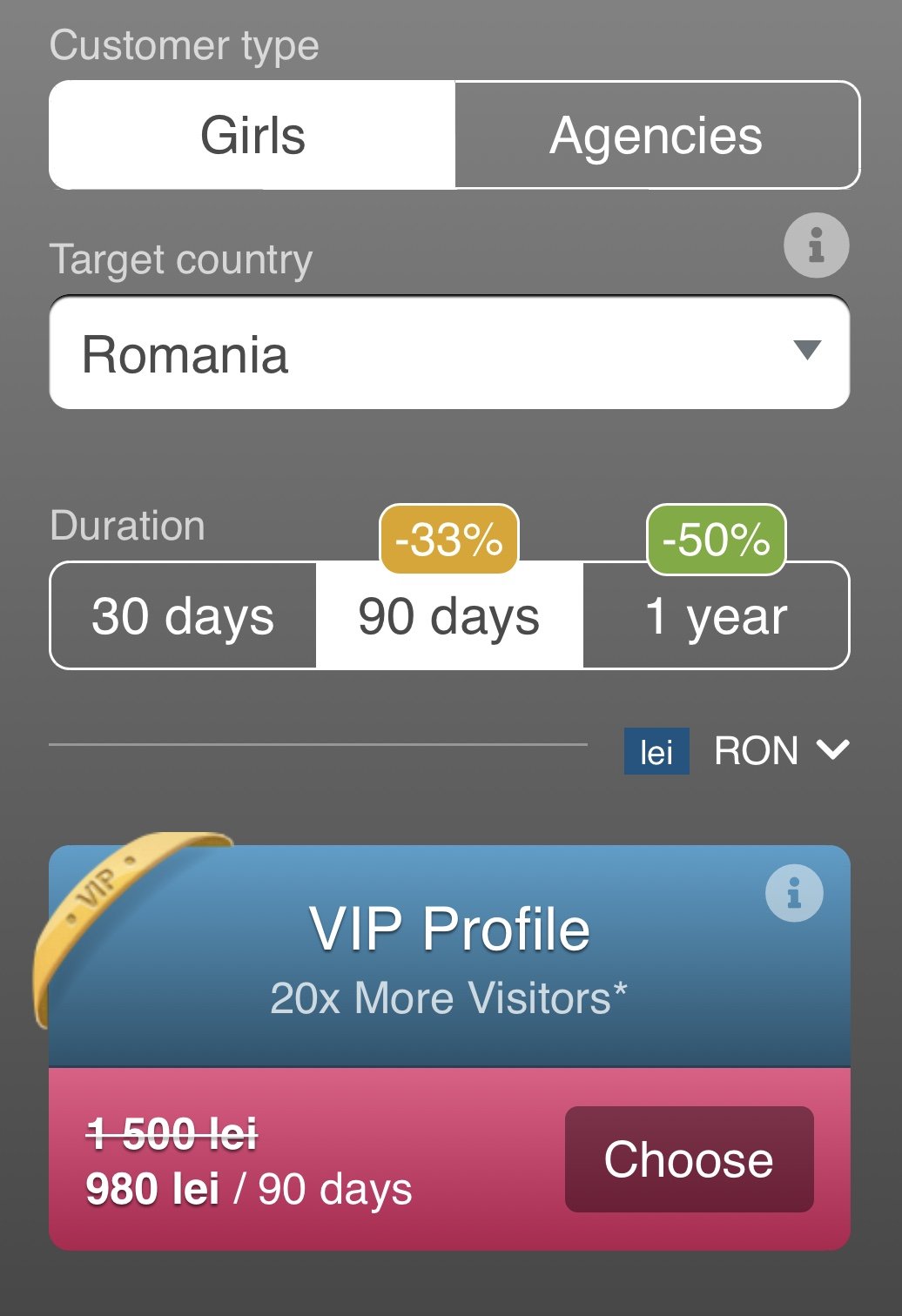Click the 980 lei price
Image resolution: width=902 pixels, height=1316 pixels.
pyautogui.click(x=153, y=1189)
